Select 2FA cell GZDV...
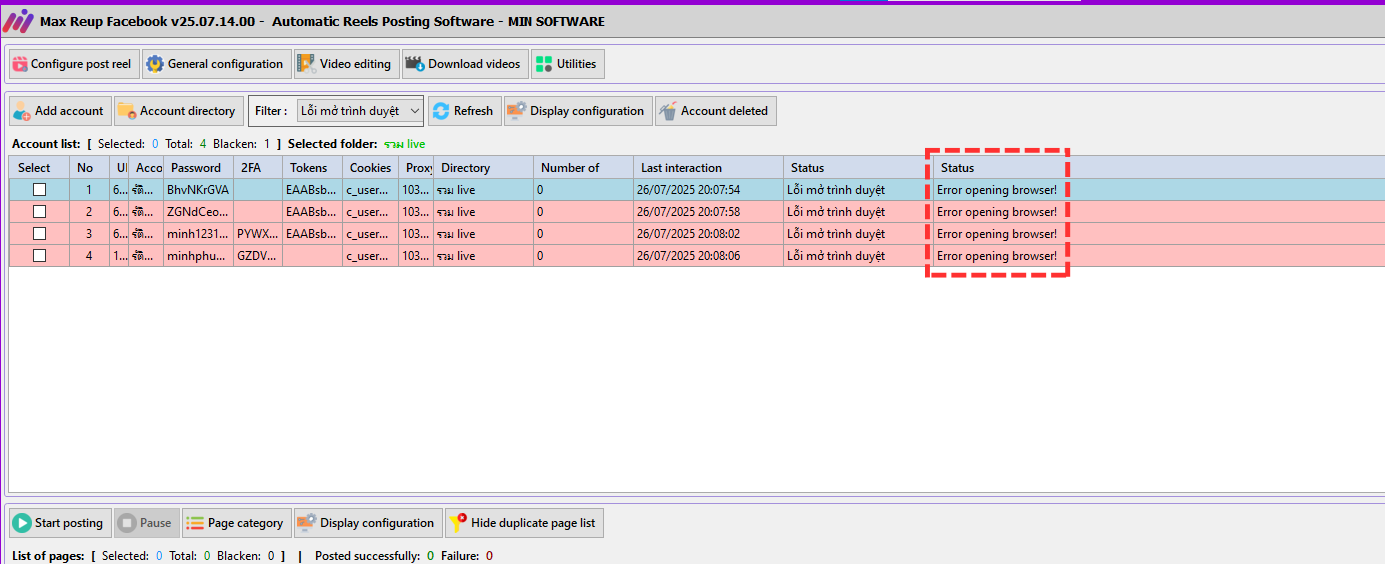 pyautogui.click(x=258, y=256)
